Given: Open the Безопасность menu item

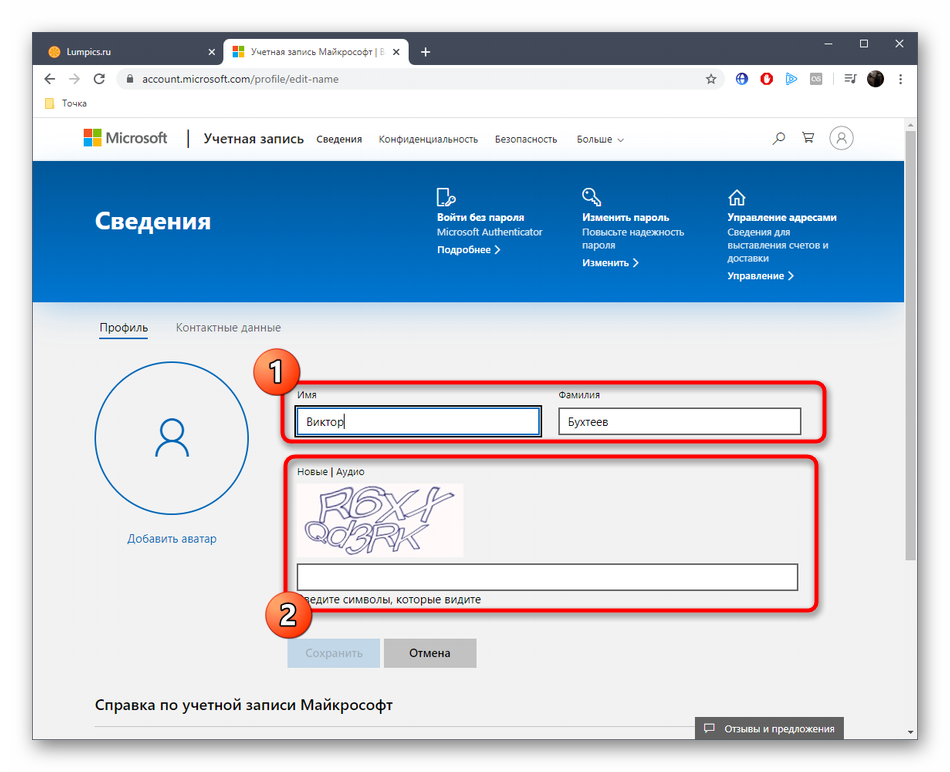Looking at the screenshot, I should [526, 139].
